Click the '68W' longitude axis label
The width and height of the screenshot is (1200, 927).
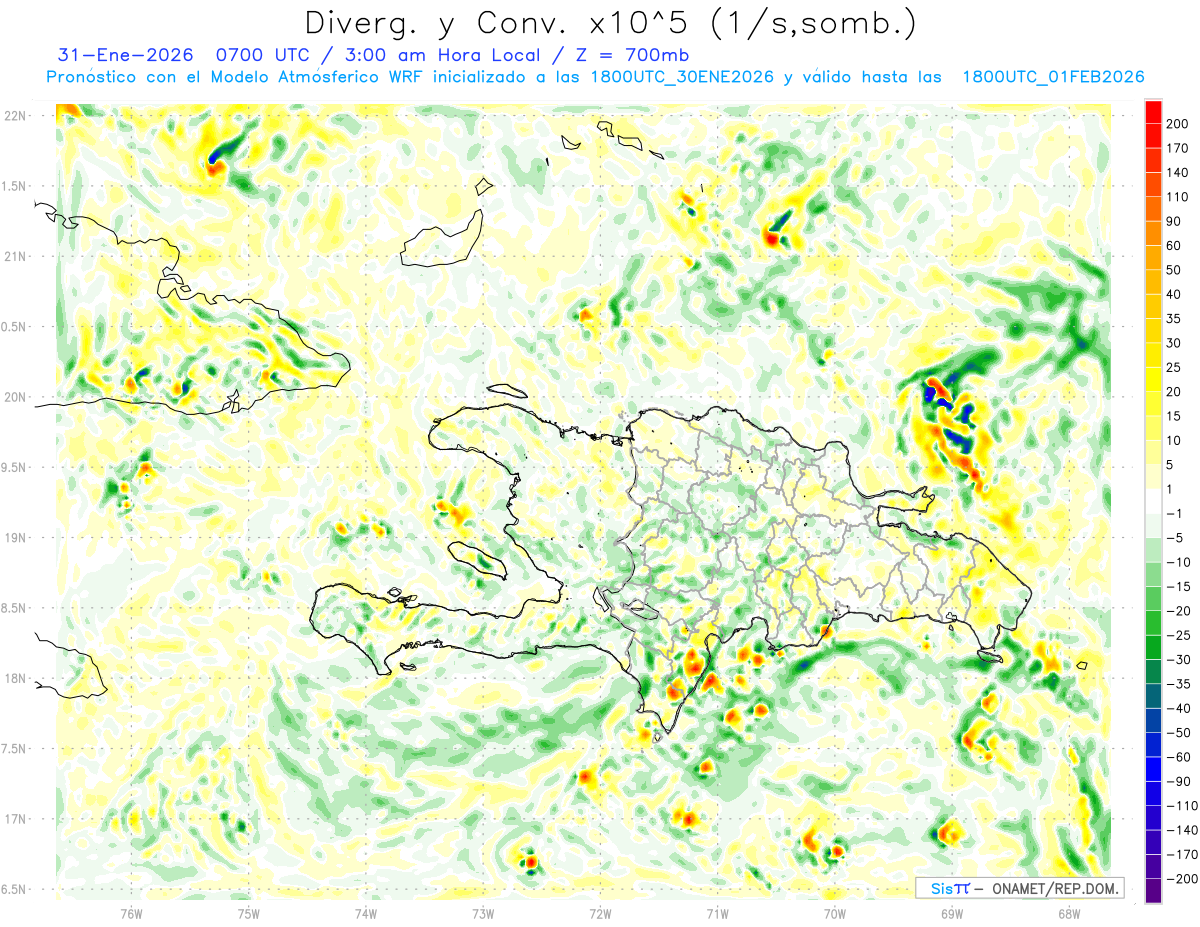(x=1068, y=913)
